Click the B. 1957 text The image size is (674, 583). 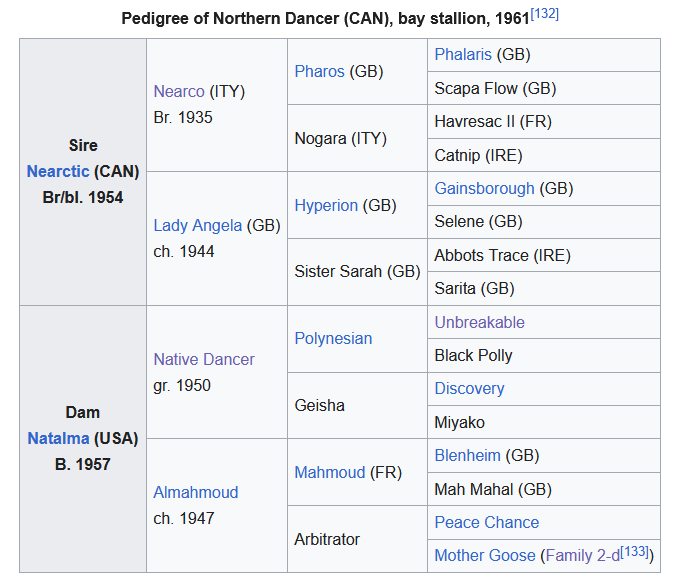click(x=83, y=465)
